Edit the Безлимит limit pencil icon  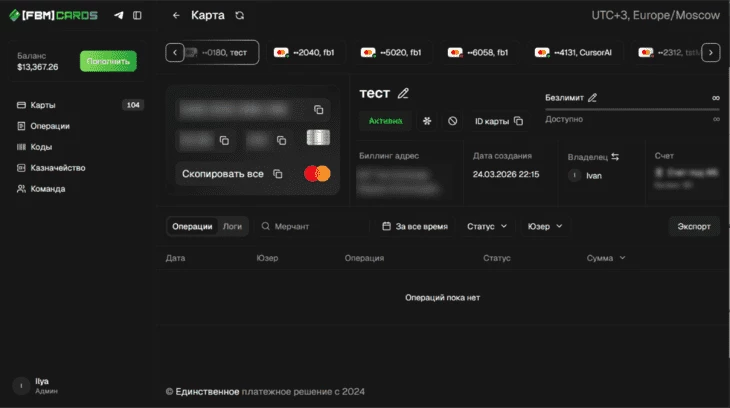click(592, 98)
